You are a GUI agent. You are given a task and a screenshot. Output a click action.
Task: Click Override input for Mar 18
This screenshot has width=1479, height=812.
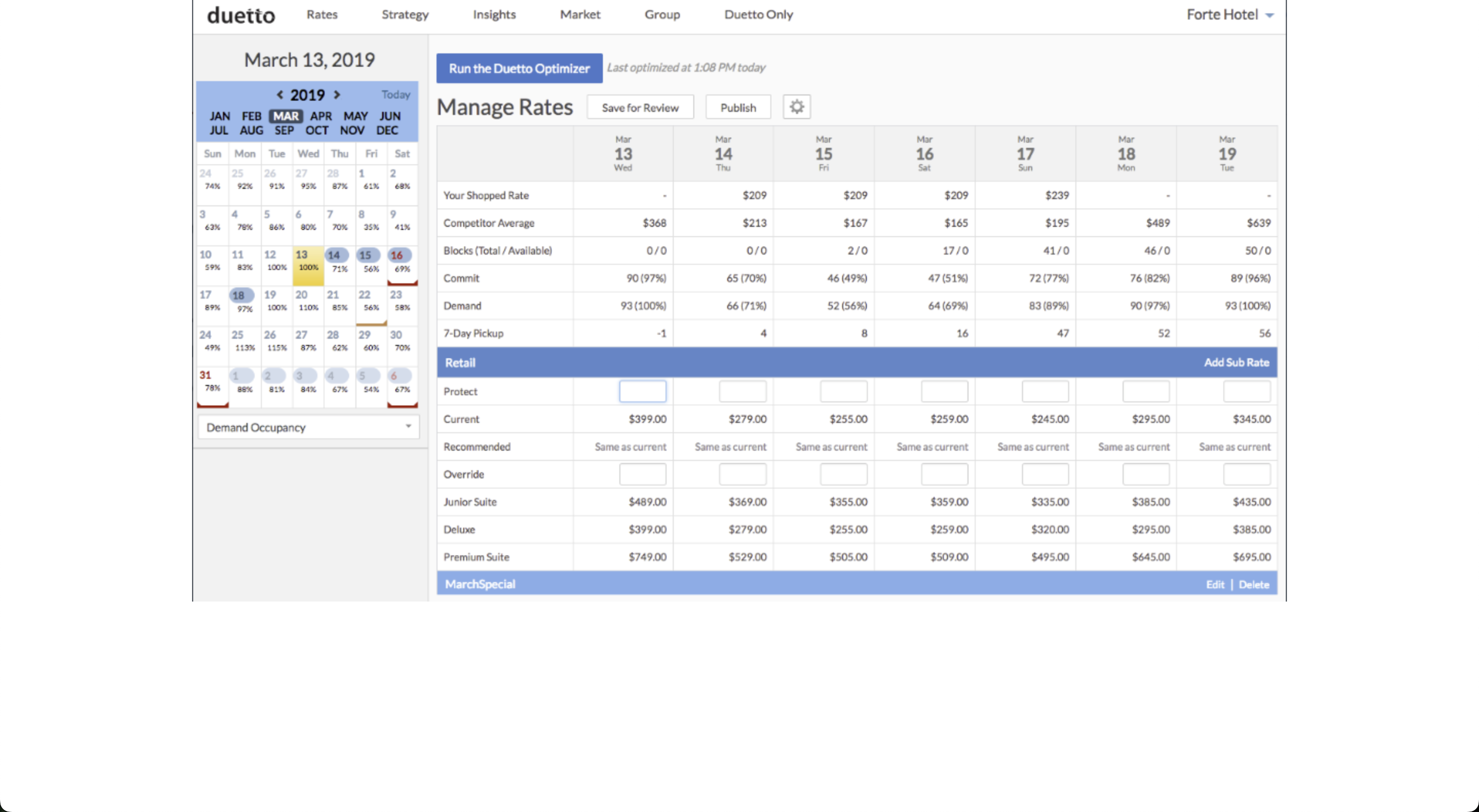[x=1146, y=474]
